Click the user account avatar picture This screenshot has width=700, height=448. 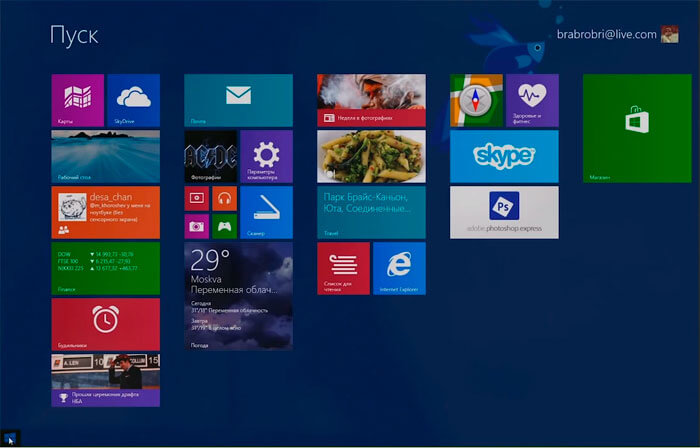pos(670,34)
